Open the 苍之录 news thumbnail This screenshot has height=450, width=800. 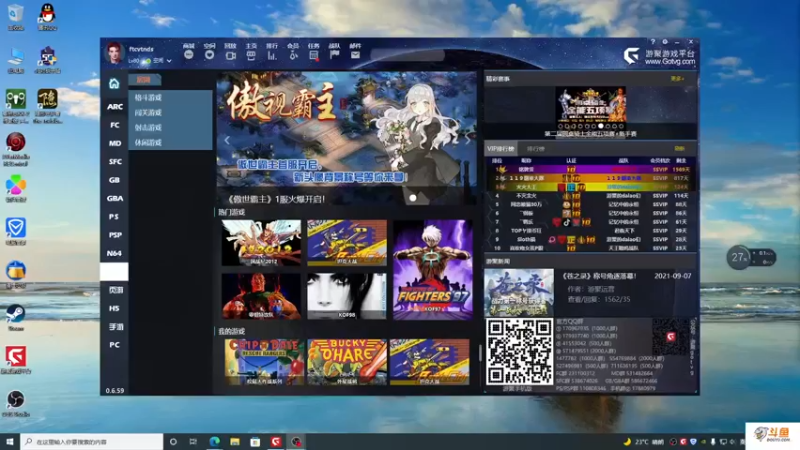coord(519,292)
